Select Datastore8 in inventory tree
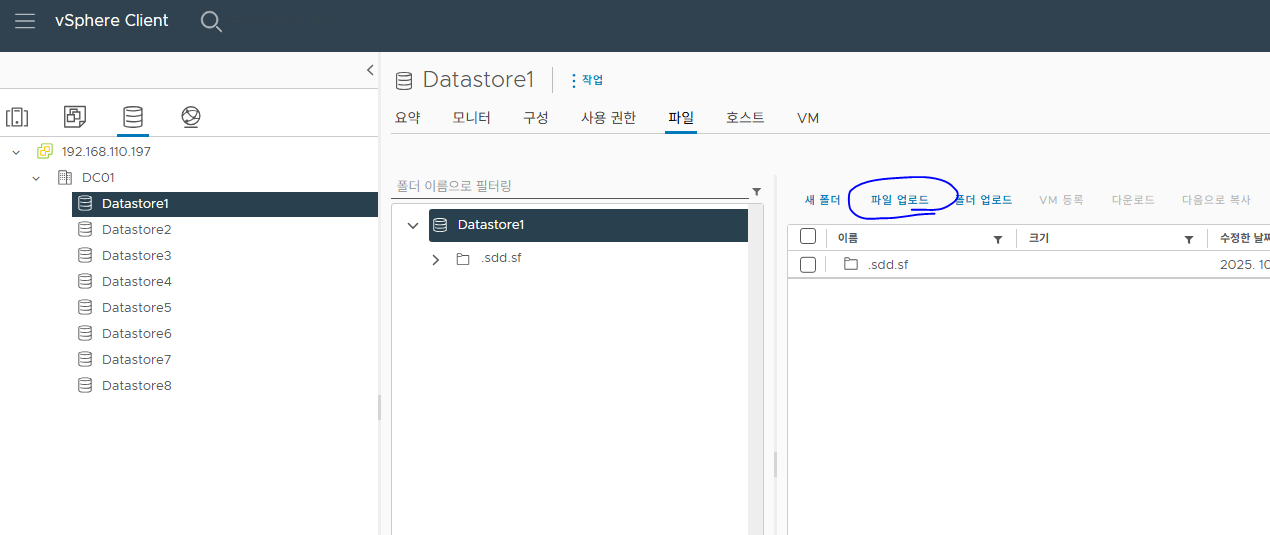 click(x=137, y=385)
